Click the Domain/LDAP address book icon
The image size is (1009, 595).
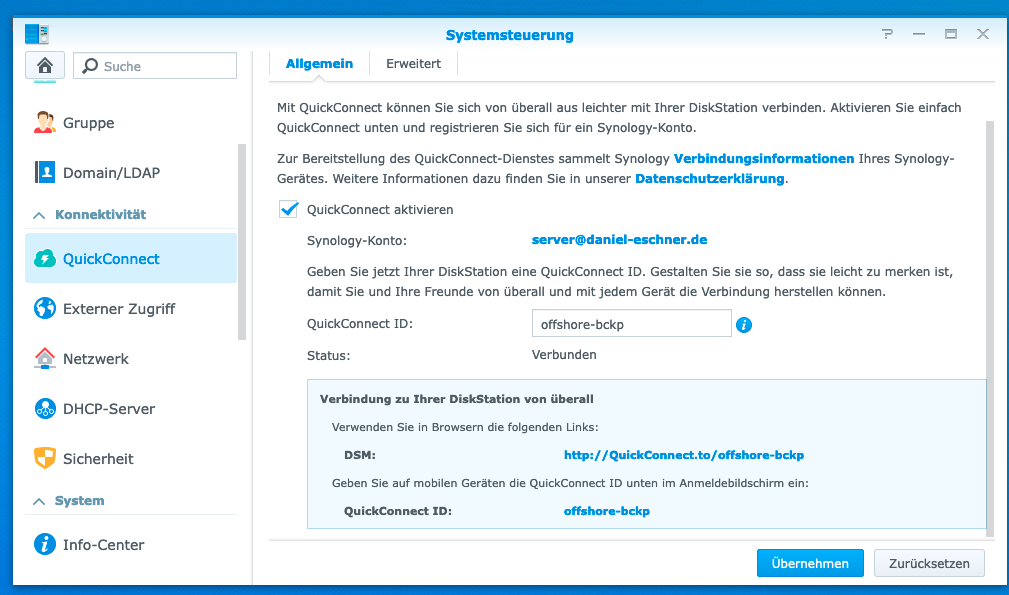pyautogui.click(x=45, y=173)
